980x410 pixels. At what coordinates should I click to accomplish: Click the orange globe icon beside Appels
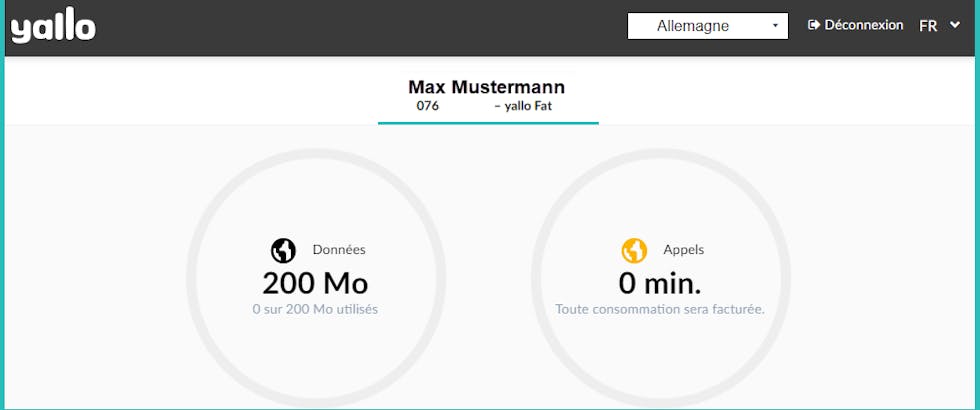(x=634, y=250)
